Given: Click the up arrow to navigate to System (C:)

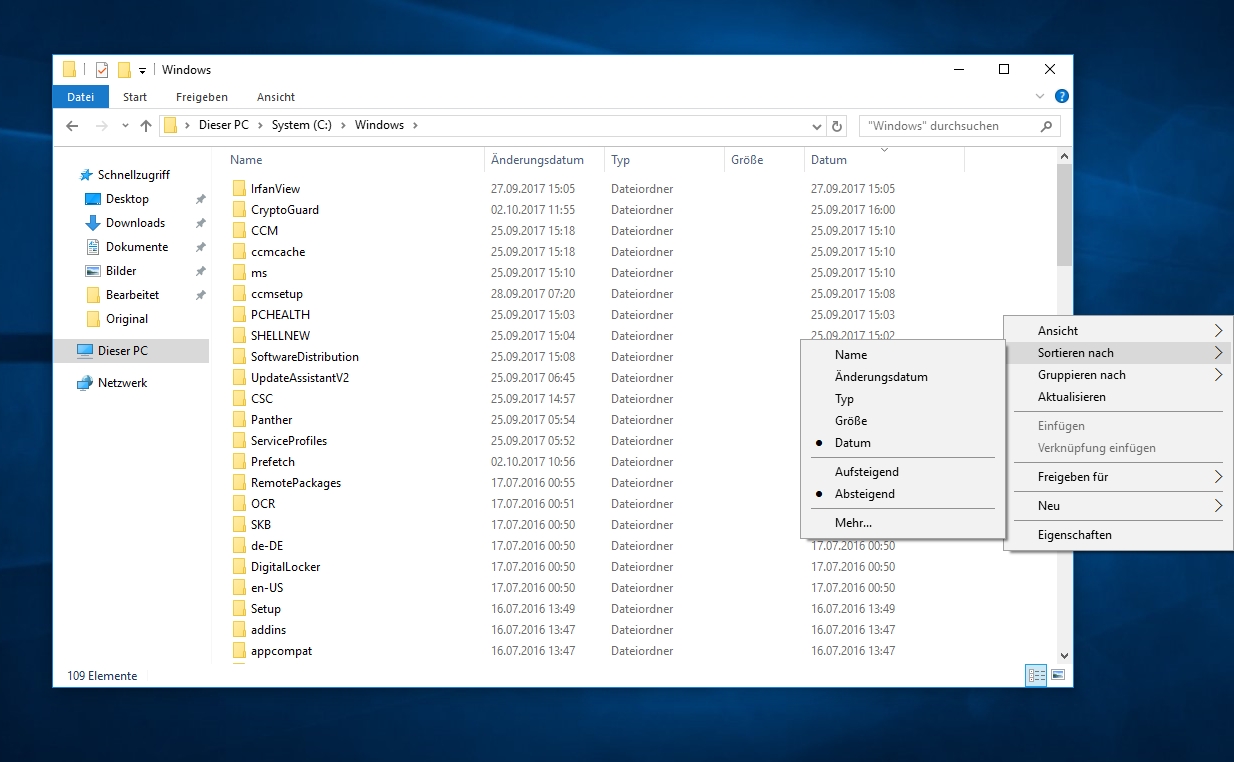Looking at the screenshot, I should point(145,125).
